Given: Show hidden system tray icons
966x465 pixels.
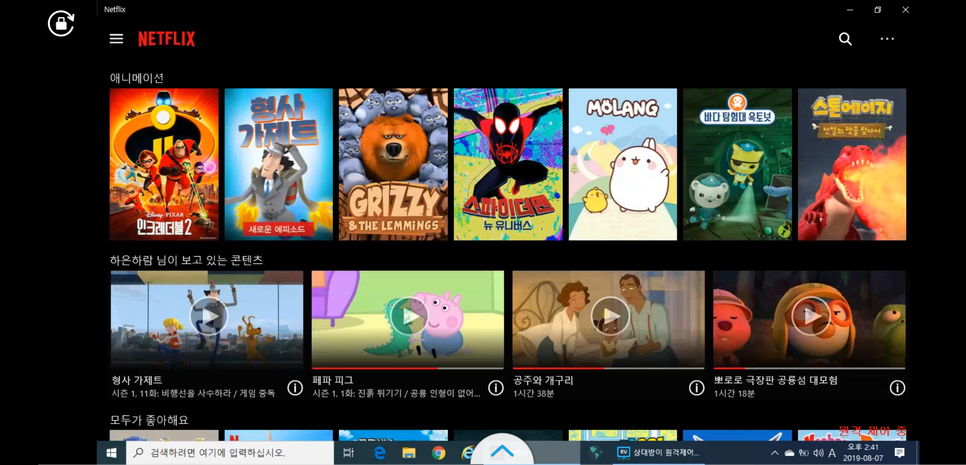Looking at the screenshot, I should coord(774,453).
